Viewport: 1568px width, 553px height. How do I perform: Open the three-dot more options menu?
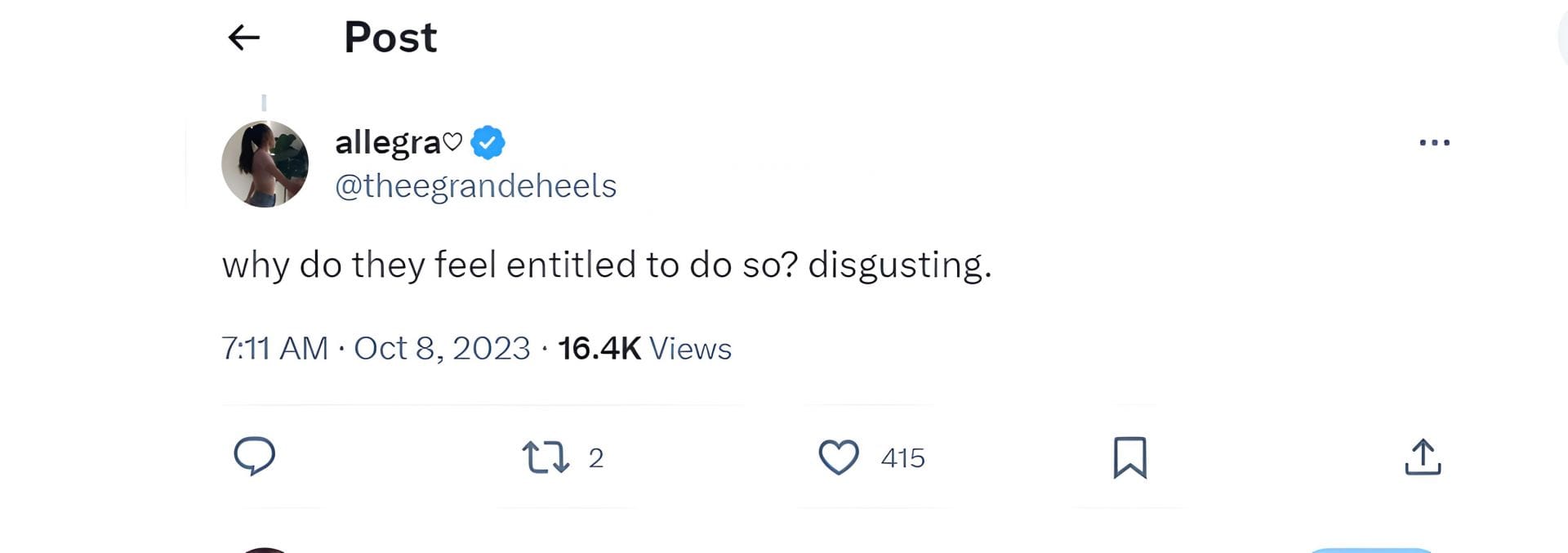point(1434,142)
